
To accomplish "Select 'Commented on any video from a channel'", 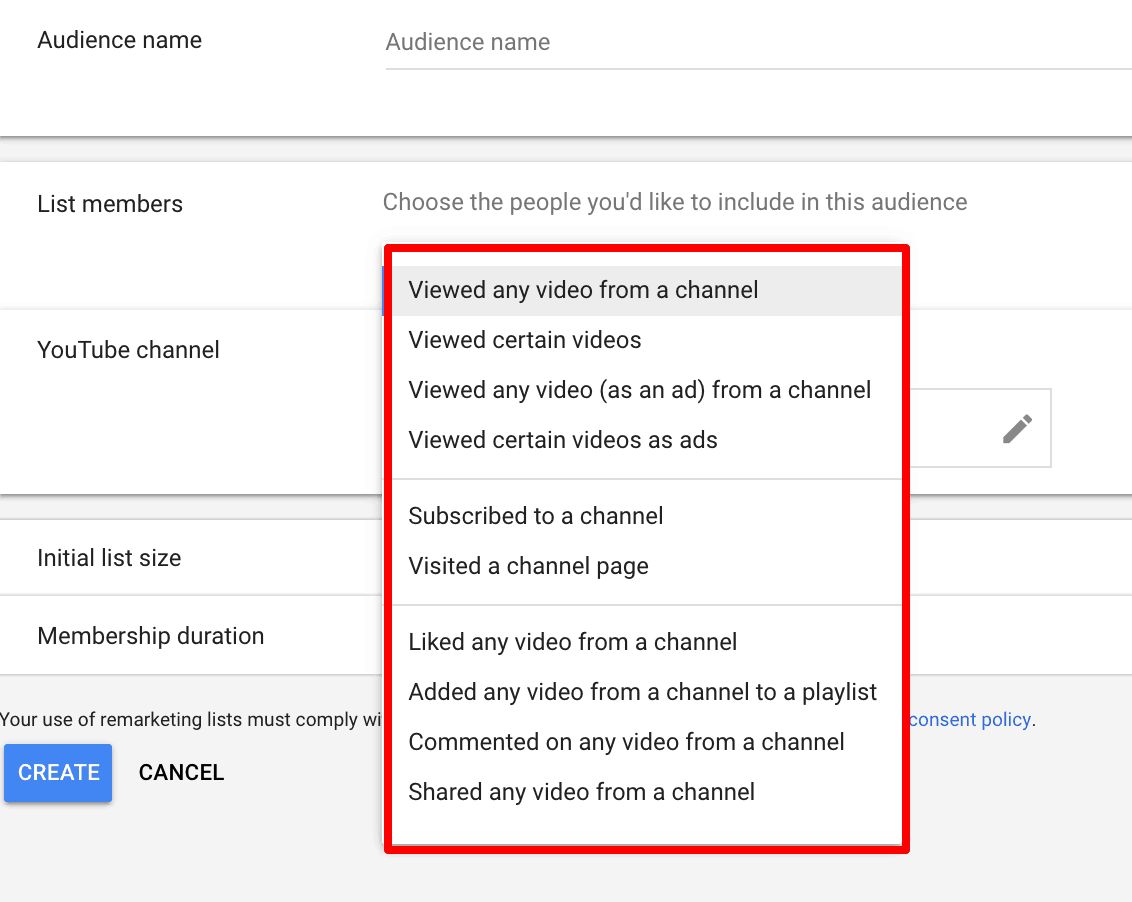I will (647, 742).
